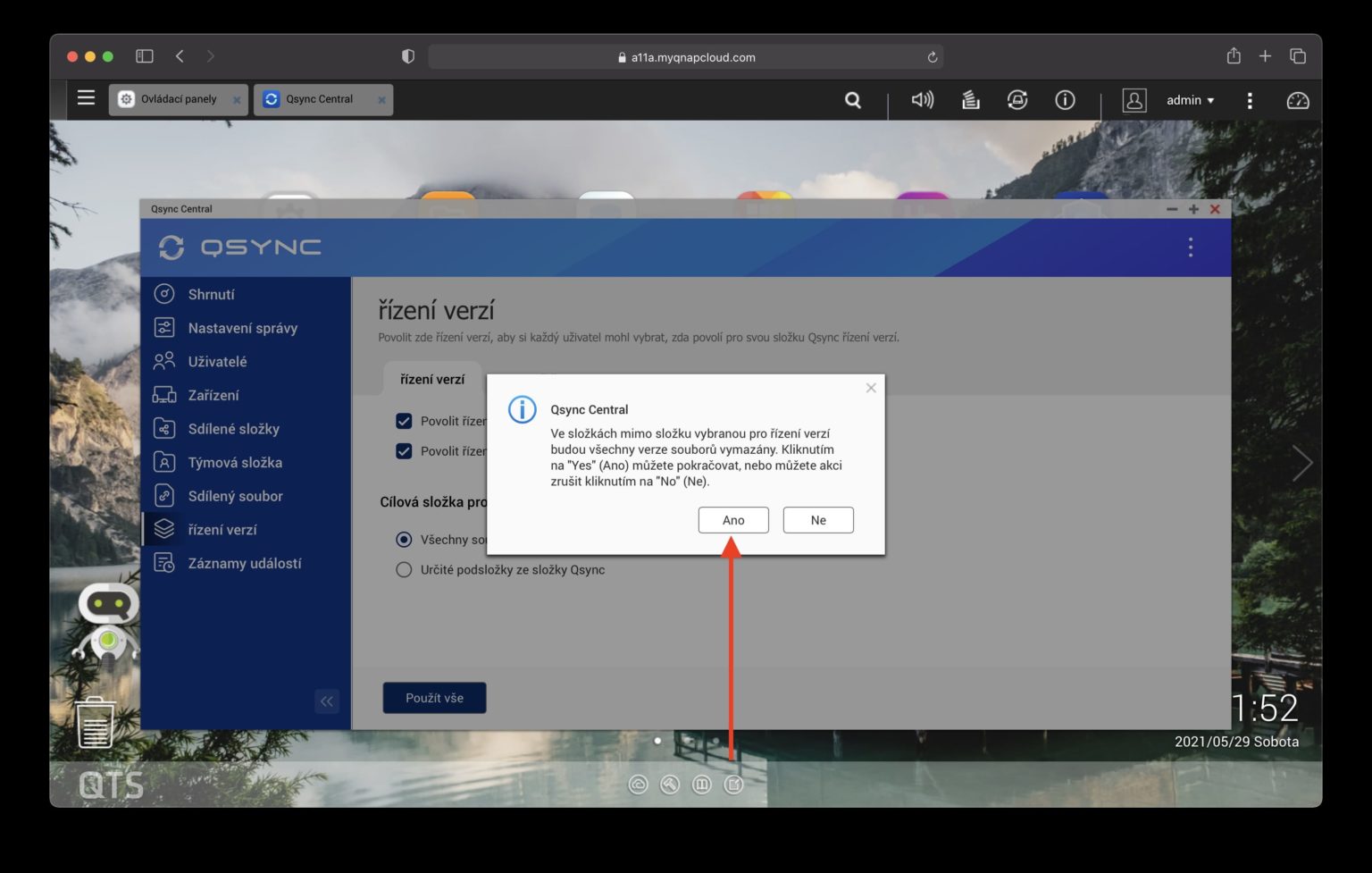Open the Zařízení section

point(213,395)
